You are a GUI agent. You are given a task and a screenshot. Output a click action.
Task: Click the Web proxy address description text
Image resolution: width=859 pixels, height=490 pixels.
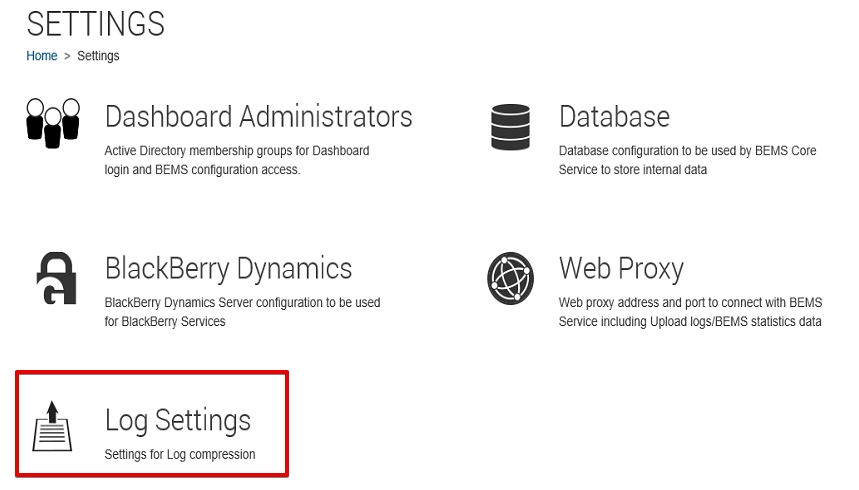click(x=690, y=312)
